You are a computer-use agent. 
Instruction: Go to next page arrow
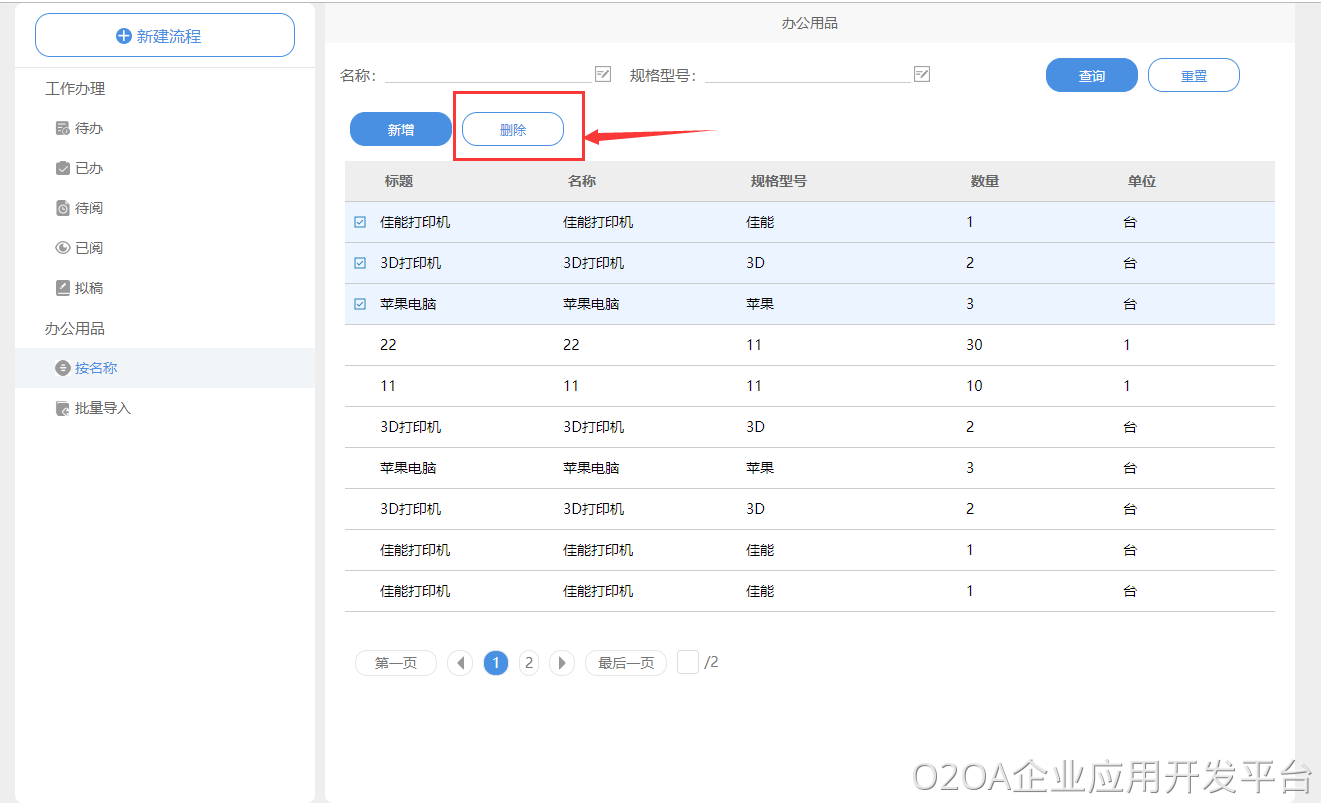click(562, 663)
